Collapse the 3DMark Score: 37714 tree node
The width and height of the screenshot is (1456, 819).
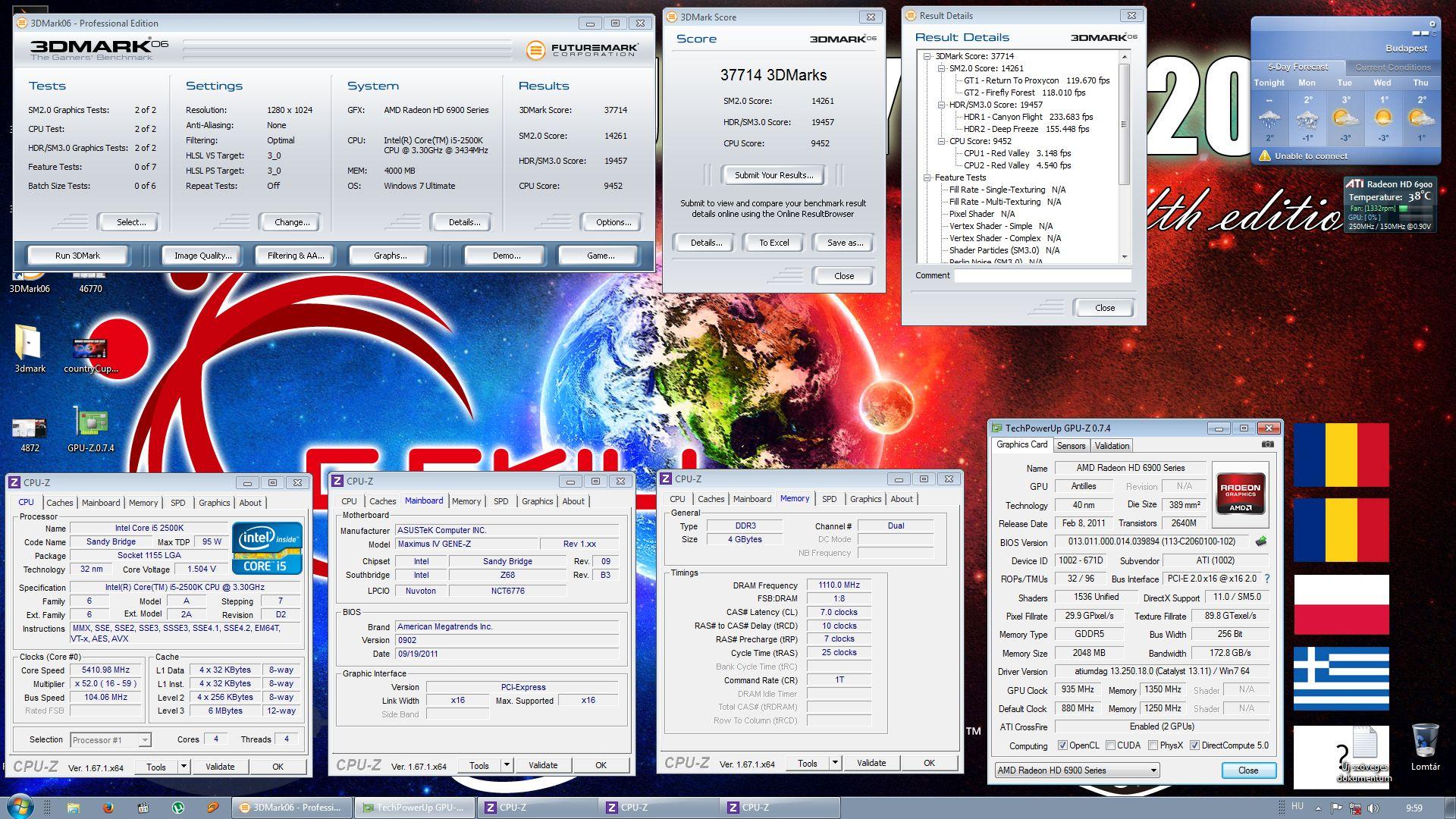(927, 56)
